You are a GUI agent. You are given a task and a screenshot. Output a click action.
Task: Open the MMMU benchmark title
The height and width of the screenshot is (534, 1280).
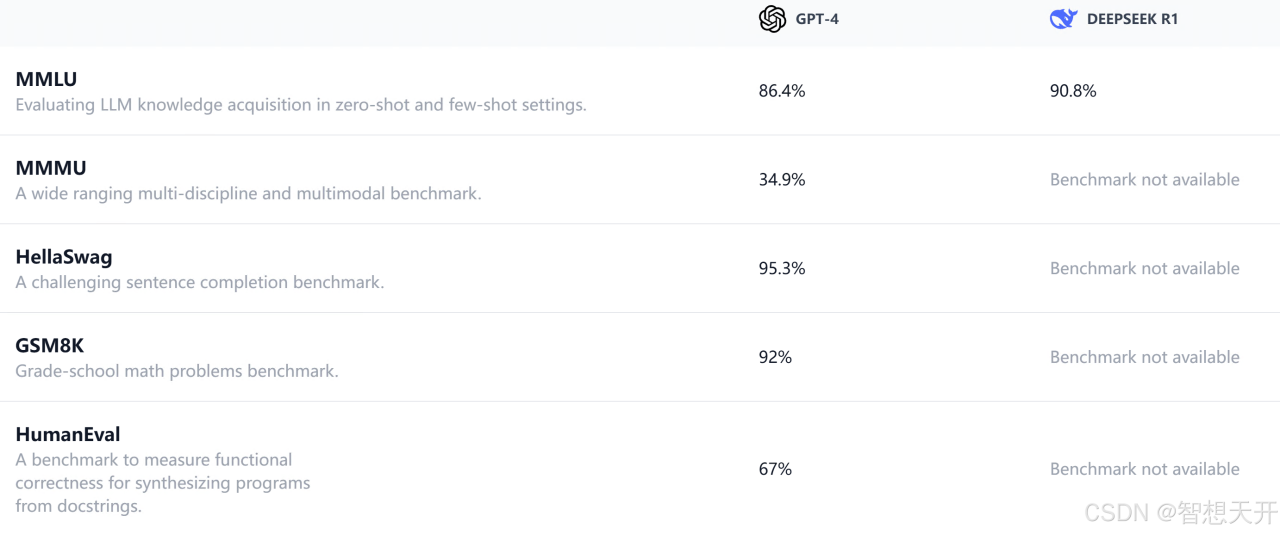pyautogui.click(x=51, y=168)
